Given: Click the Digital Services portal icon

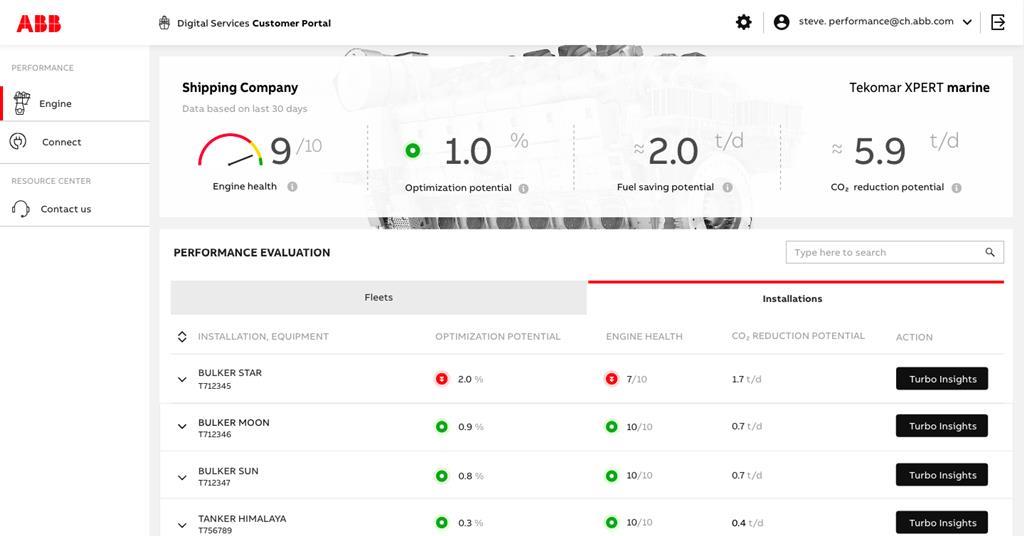Looking at the screenshot, I should click(164, 23).
